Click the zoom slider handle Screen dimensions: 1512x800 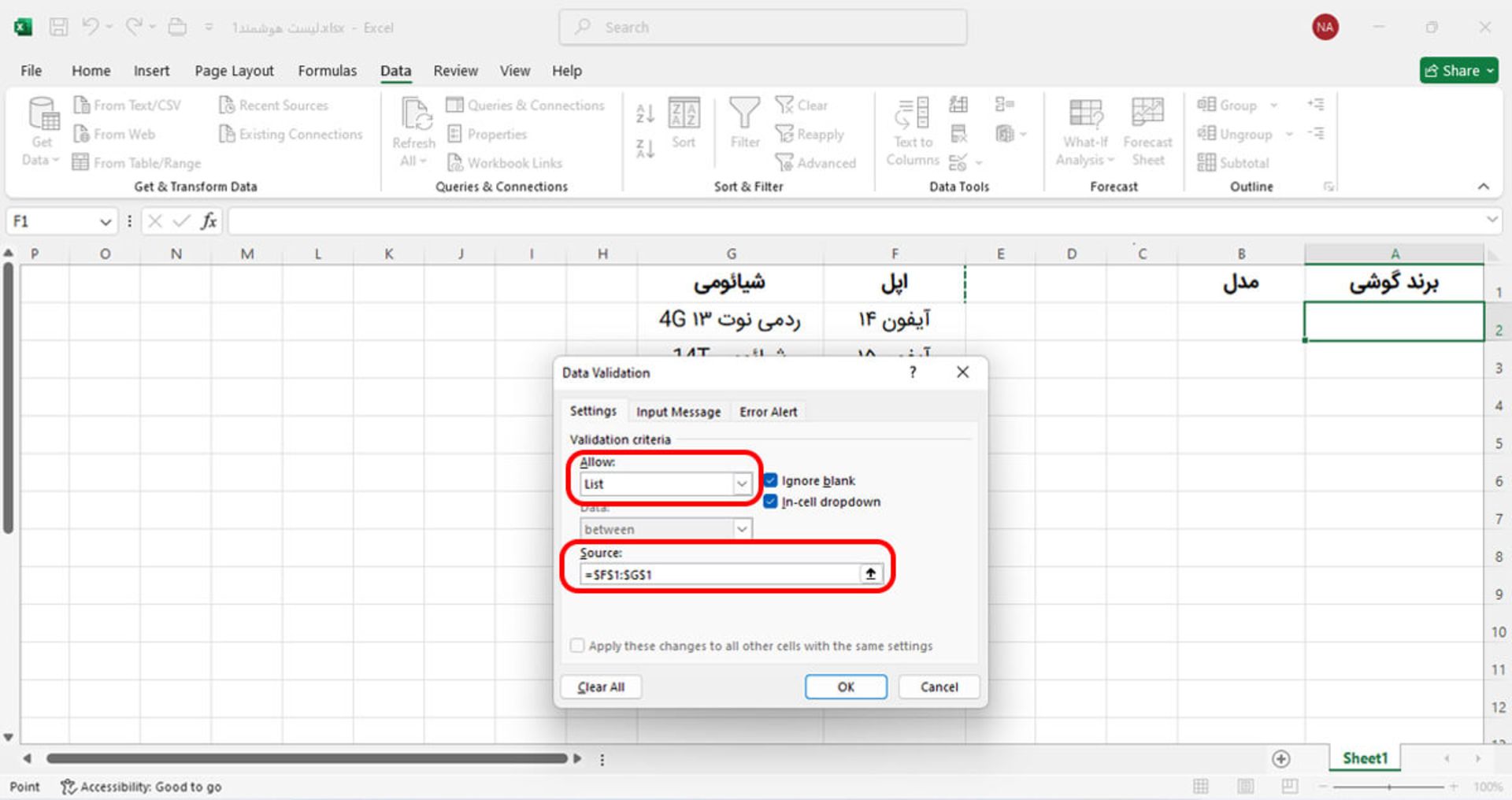1389,787
